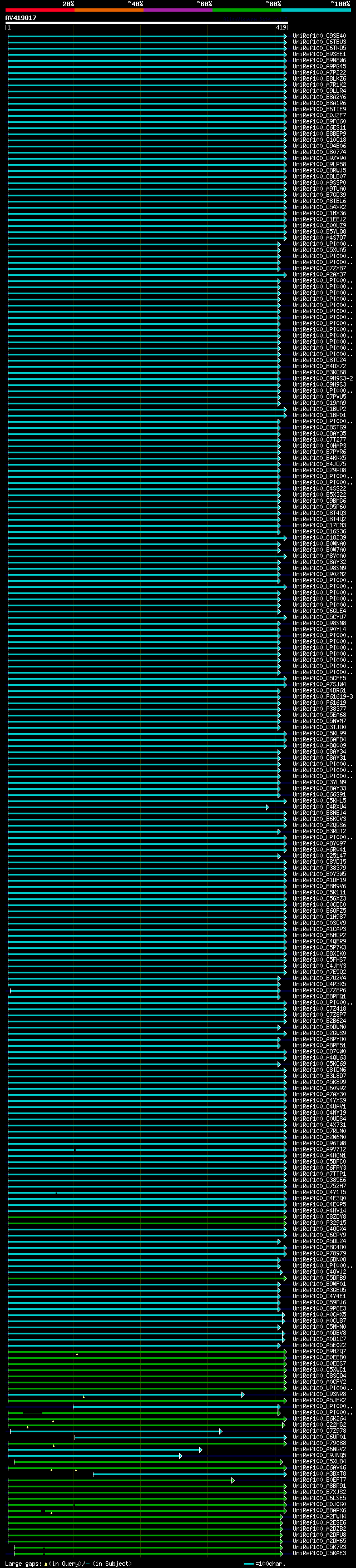This screenshot has height=1568, width=356.
Task: Click the UniRef100_C0HAP3 label
Action: pyautogui.click(x=319, y=446)
